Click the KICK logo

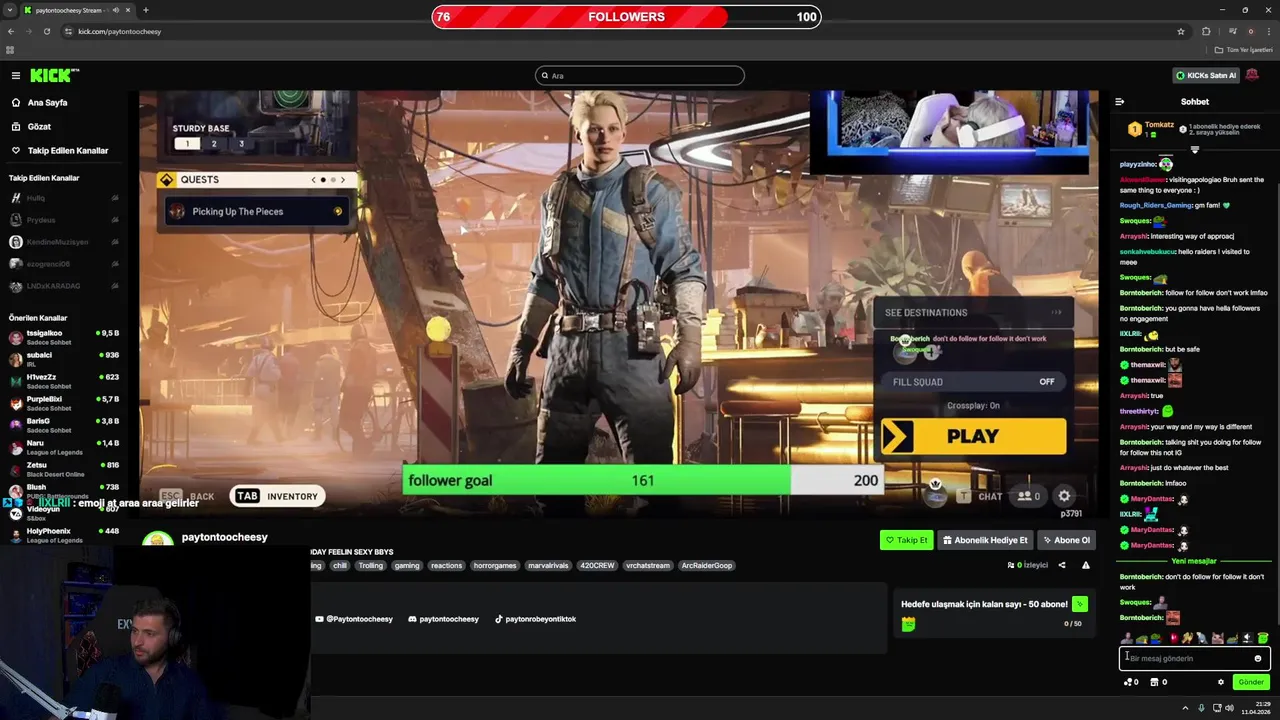54,75
